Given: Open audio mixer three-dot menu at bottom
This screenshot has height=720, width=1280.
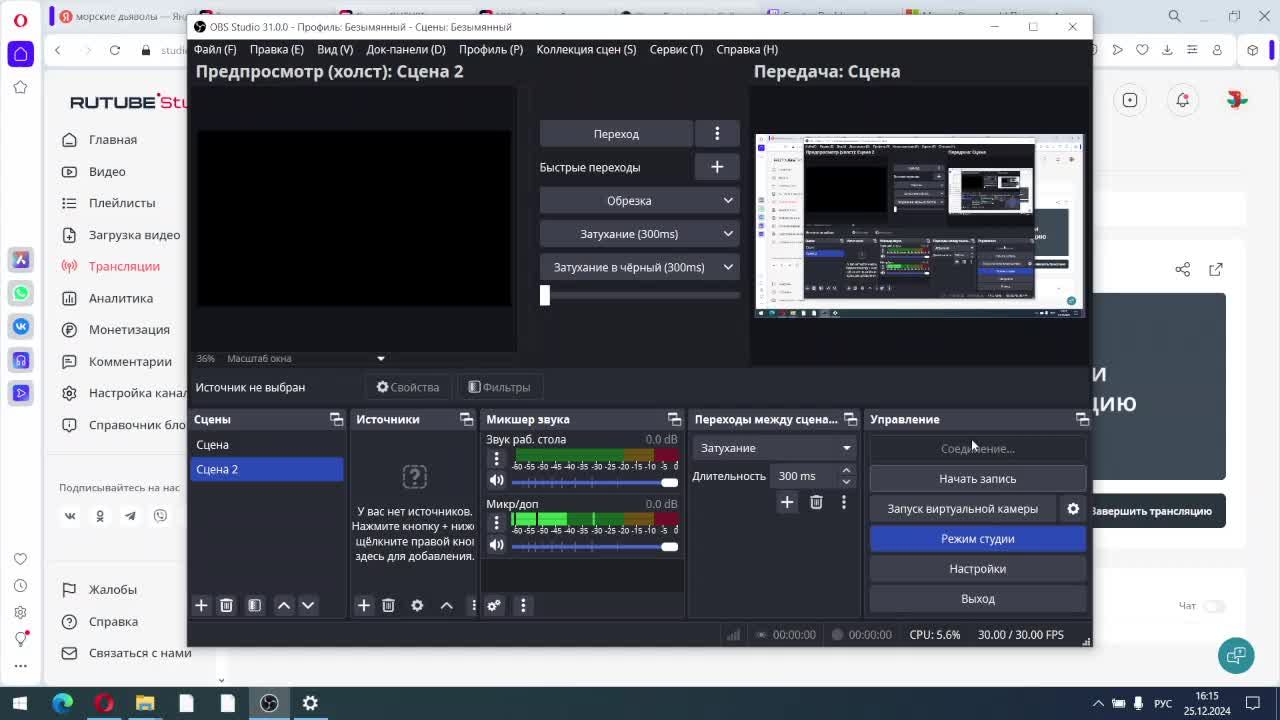Looking at the screenshot, I should pos(522,605).
